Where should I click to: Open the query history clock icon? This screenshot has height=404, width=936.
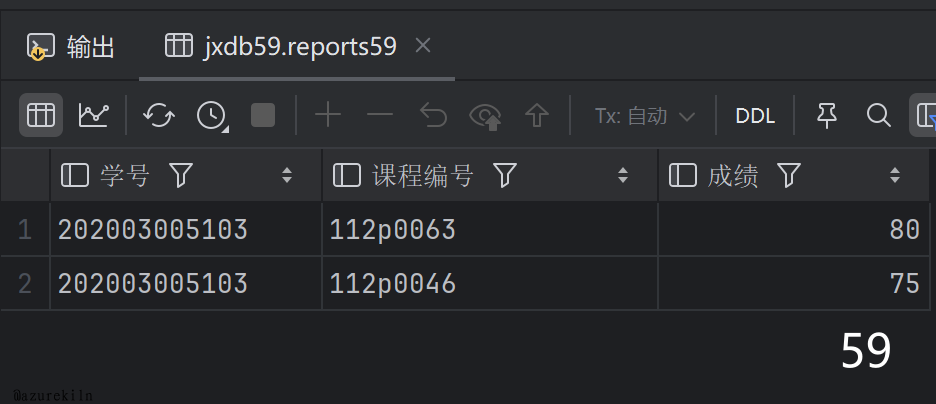[211, 115]
